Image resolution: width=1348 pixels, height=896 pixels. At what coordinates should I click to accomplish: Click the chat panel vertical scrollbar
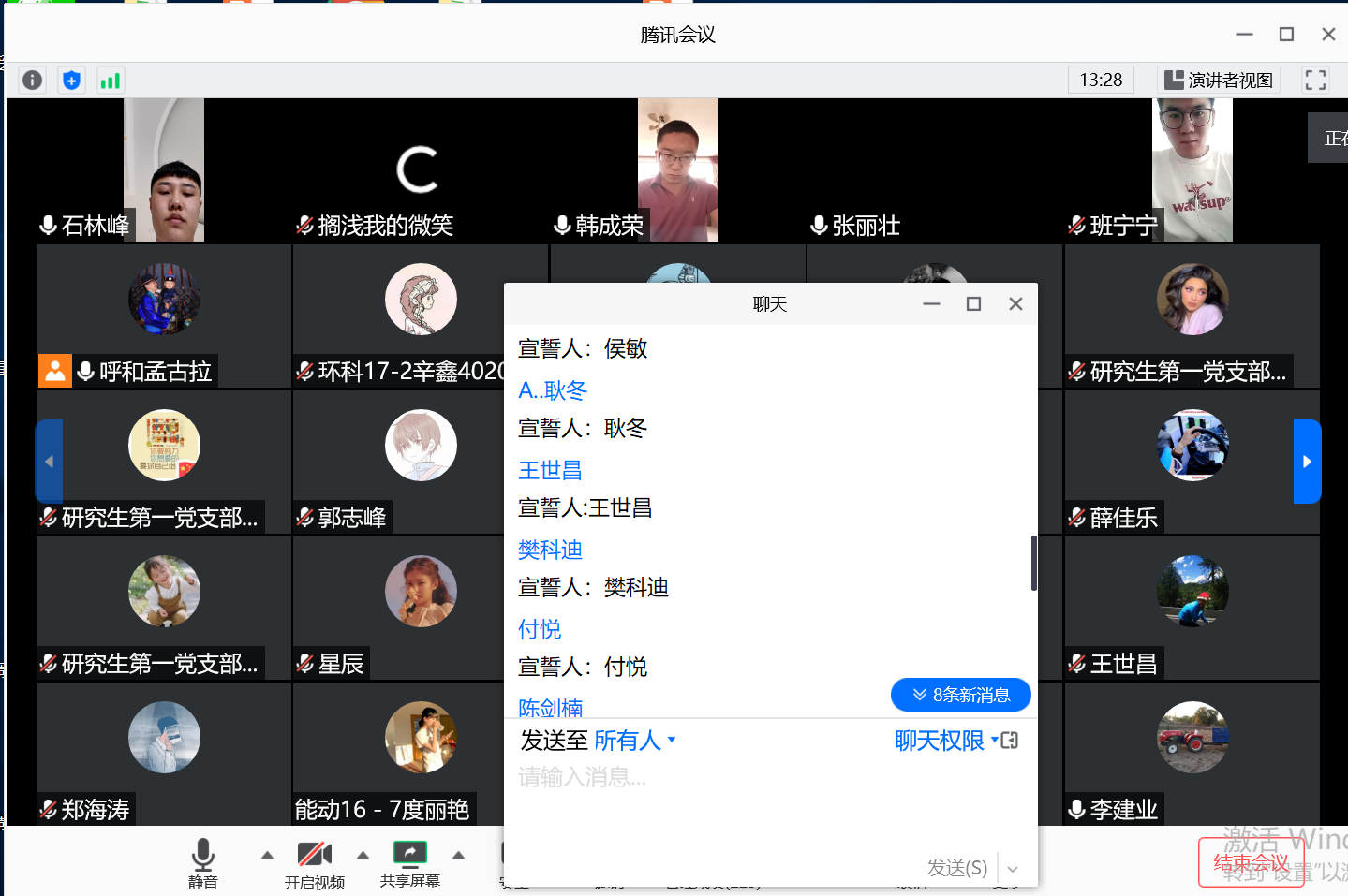(1033, 563)
